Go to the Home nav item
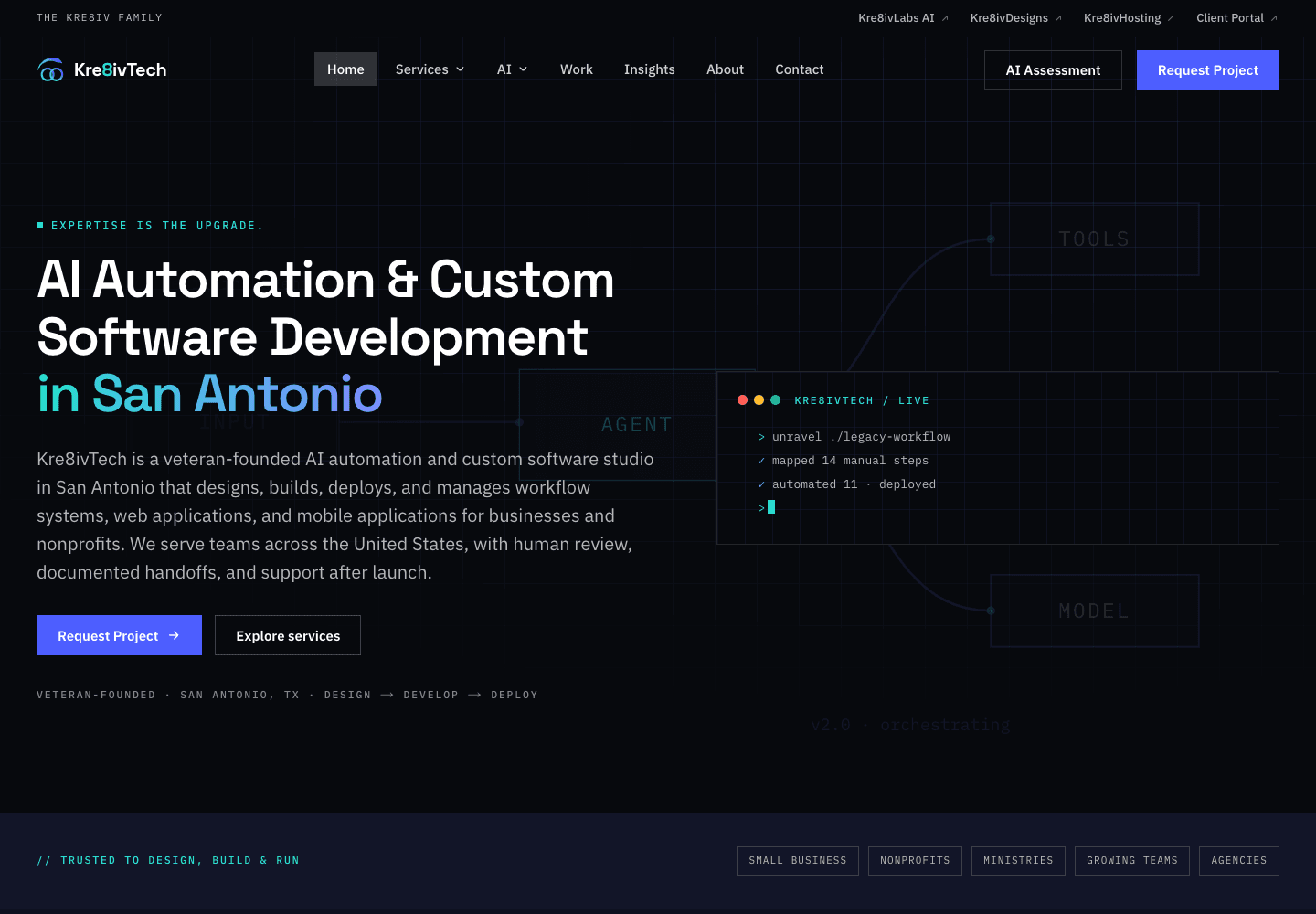 [345, 69]
